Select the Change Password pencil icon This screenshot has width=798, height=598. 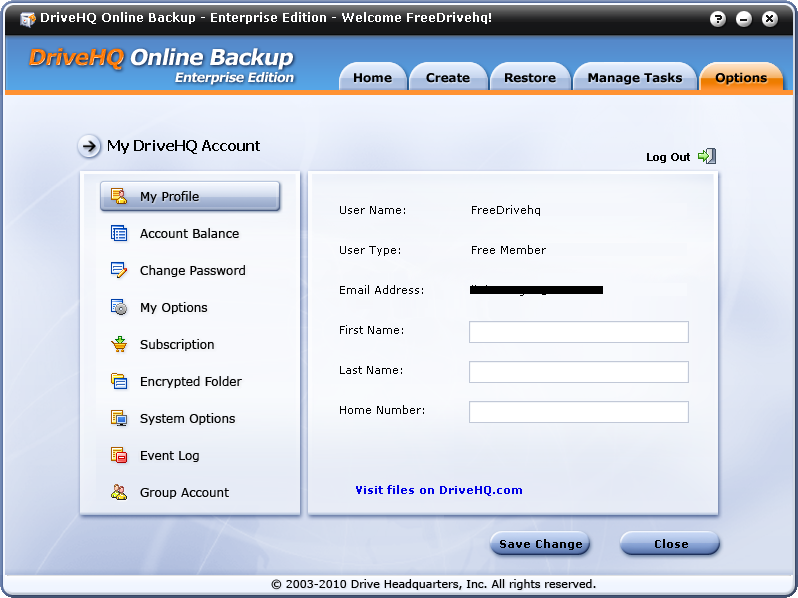119,270
